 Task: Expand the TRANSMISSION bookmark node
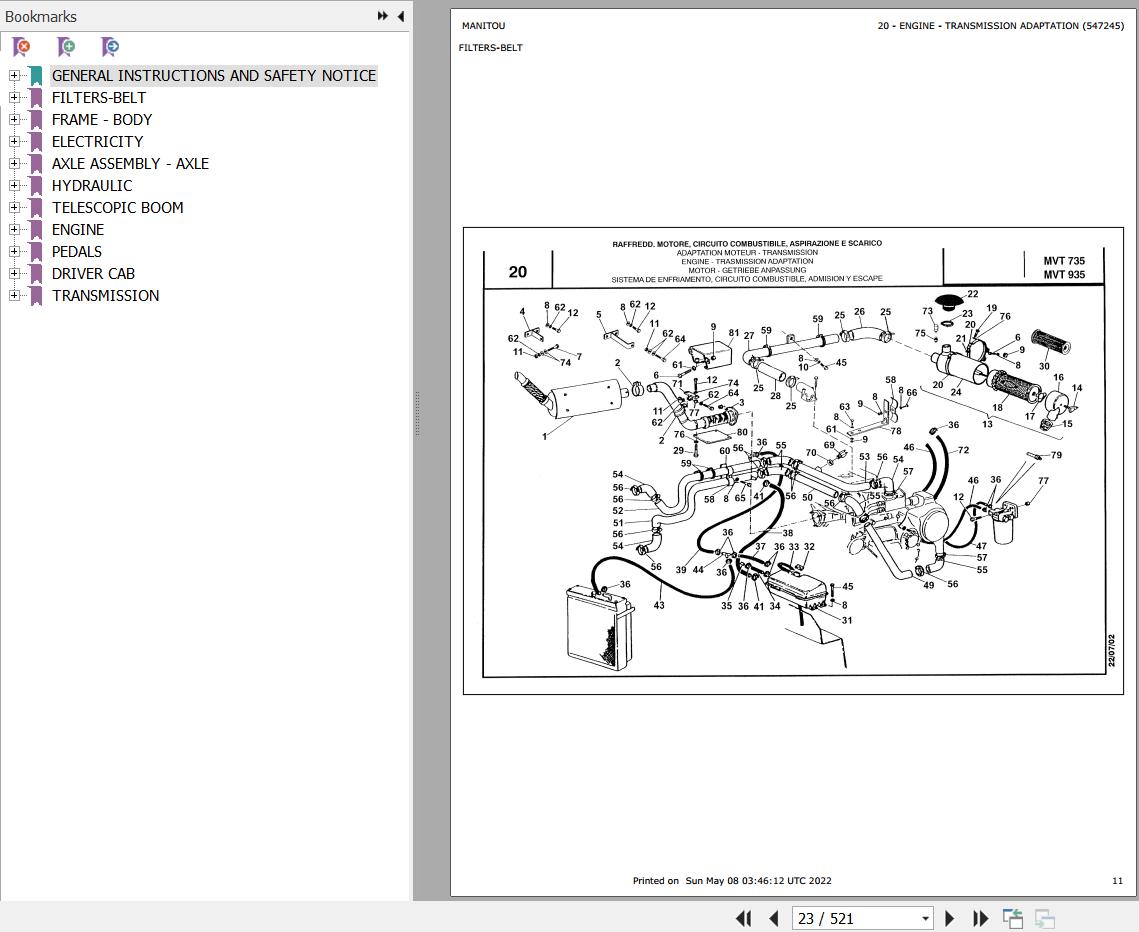click(x=14, y=296)
